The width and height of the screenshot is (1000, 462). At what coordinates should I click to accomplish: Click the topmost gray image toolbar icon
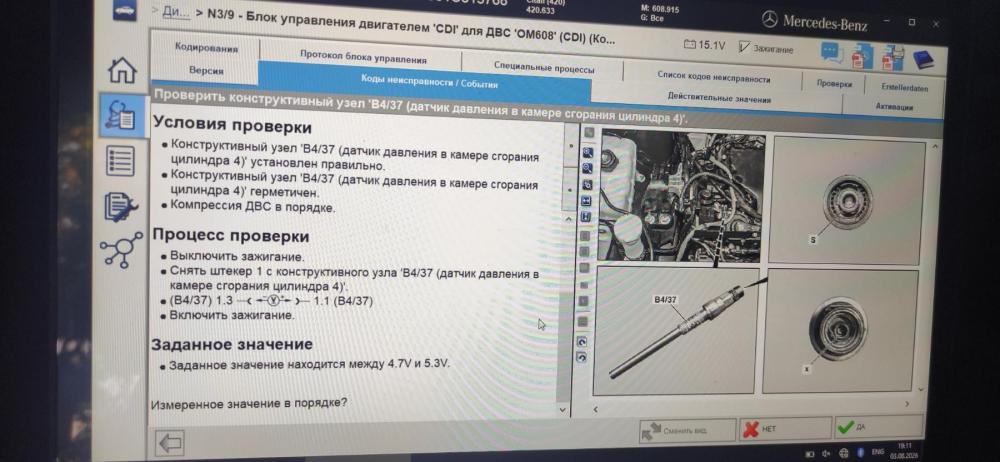click(589, 132)
